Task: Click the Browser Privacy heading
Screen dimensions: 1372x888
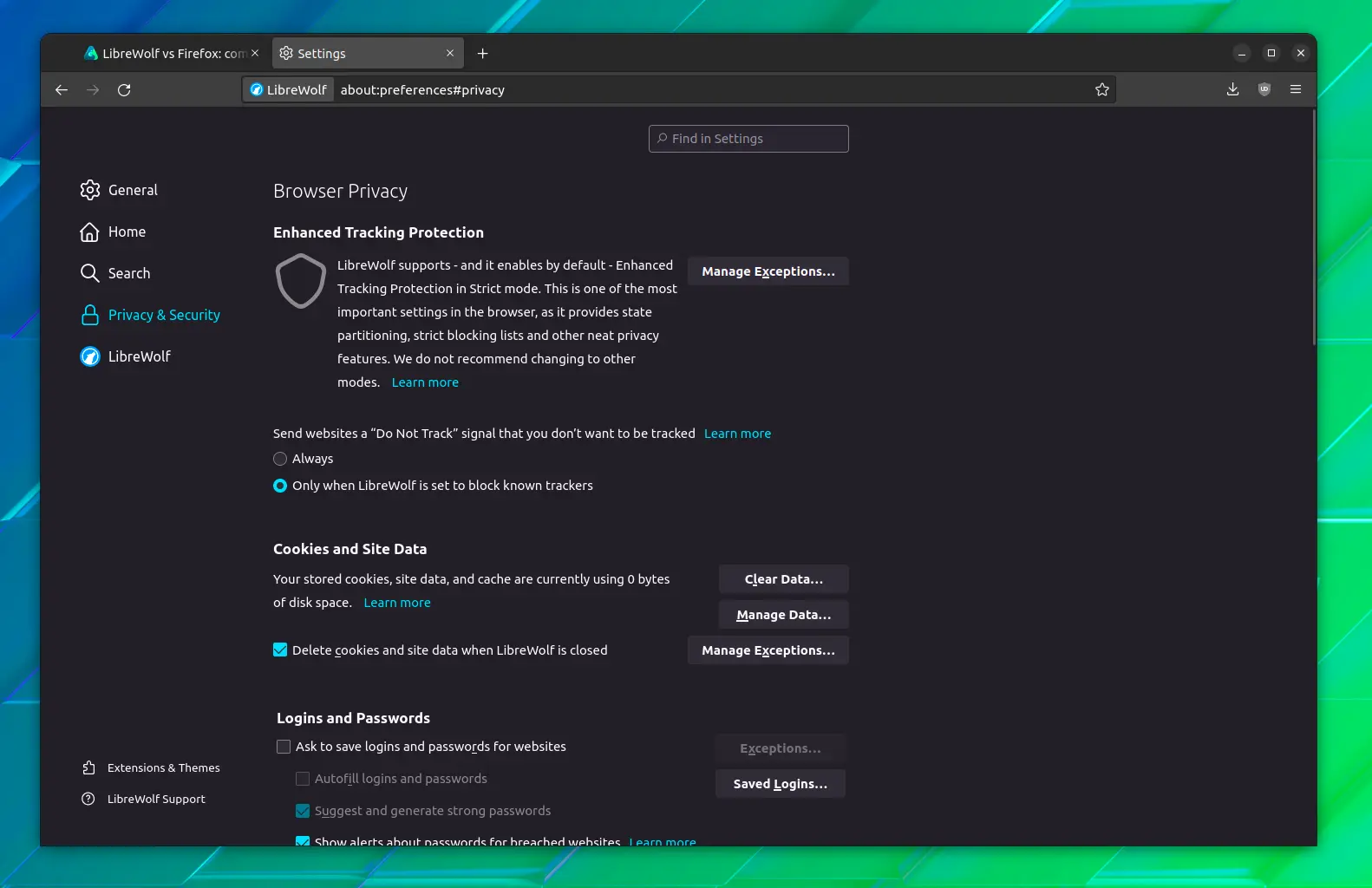Action: [340, 192]
